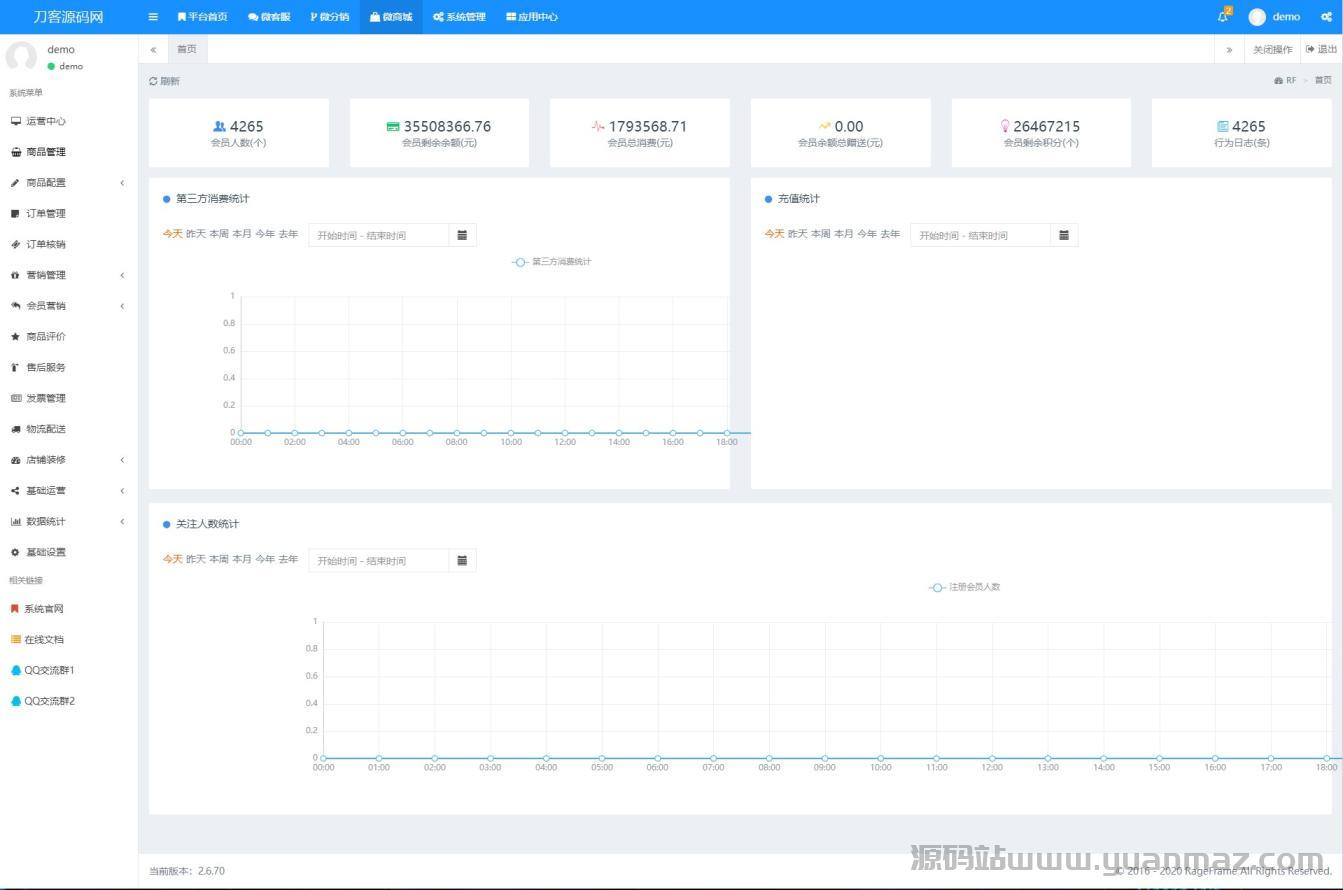Click date range field in 关注人数统计
Viewport: 1343px width, 890px height.
click(378, 561)
